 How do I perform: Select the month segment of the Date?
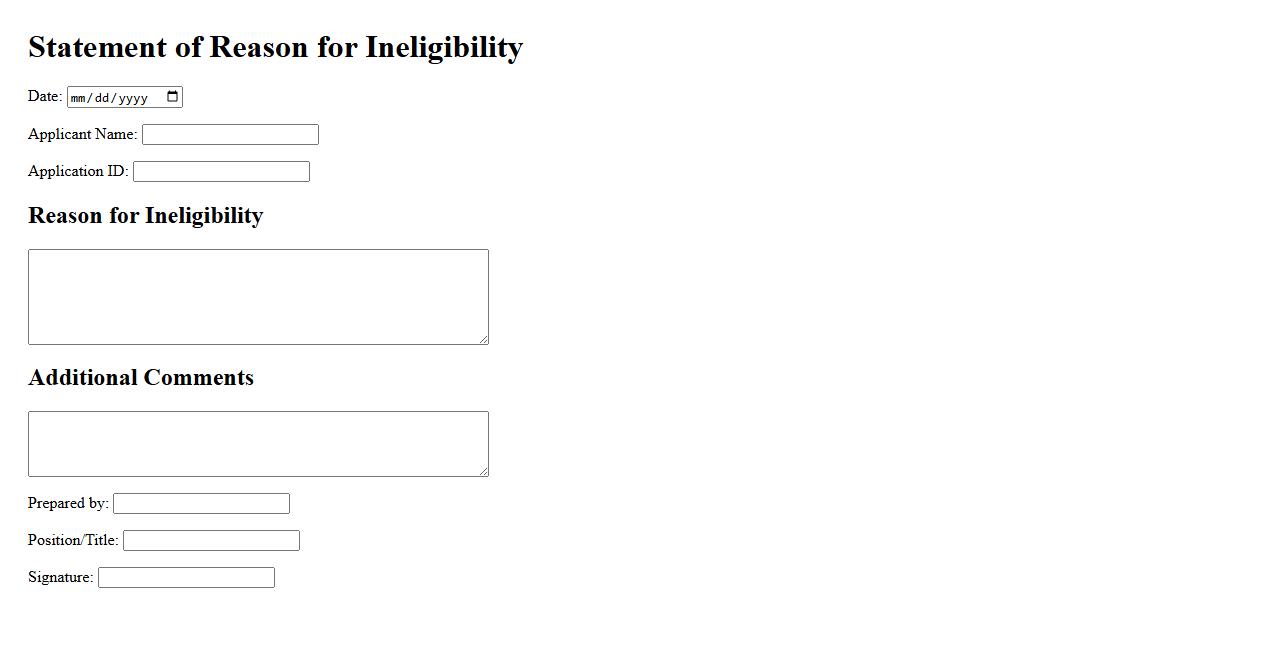point(80,98)
